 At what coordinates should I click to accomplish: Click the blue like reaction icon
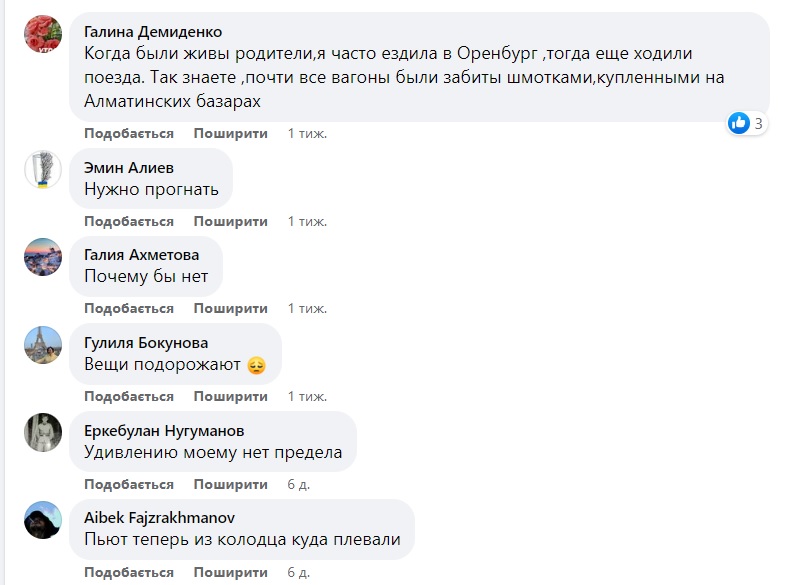739,123
